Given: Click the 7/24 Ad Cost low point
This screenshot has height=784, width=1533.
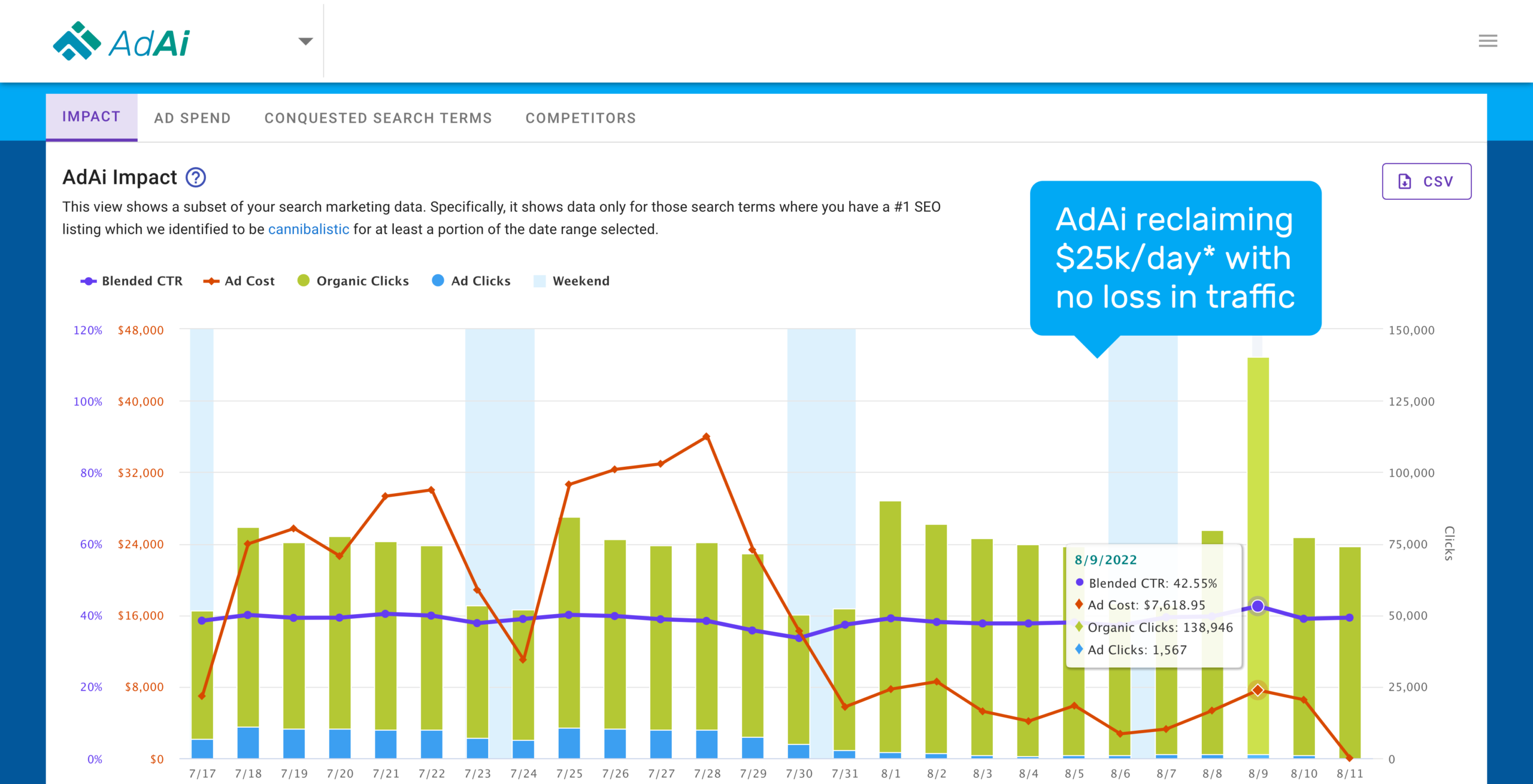Looking at the screenshot, I should [x=523, y=660].
